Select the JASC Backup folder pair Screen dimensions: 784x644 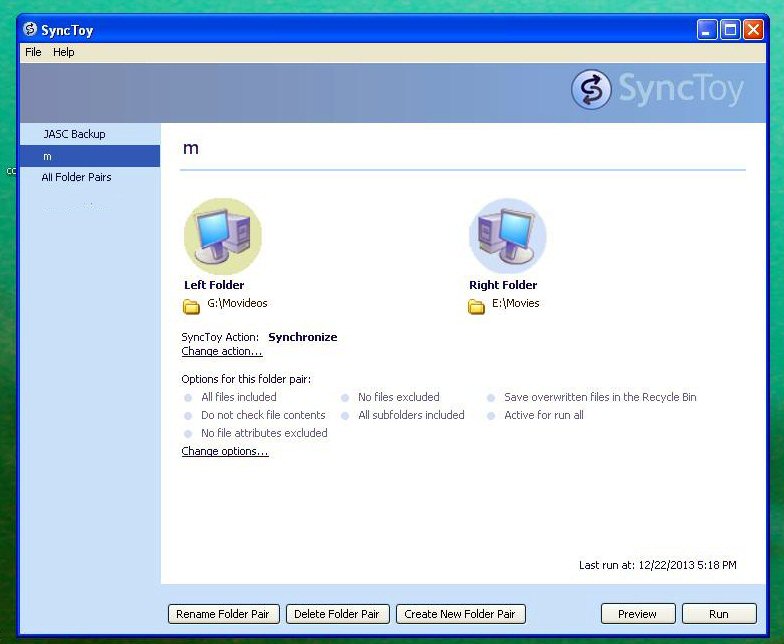[90, 134]
